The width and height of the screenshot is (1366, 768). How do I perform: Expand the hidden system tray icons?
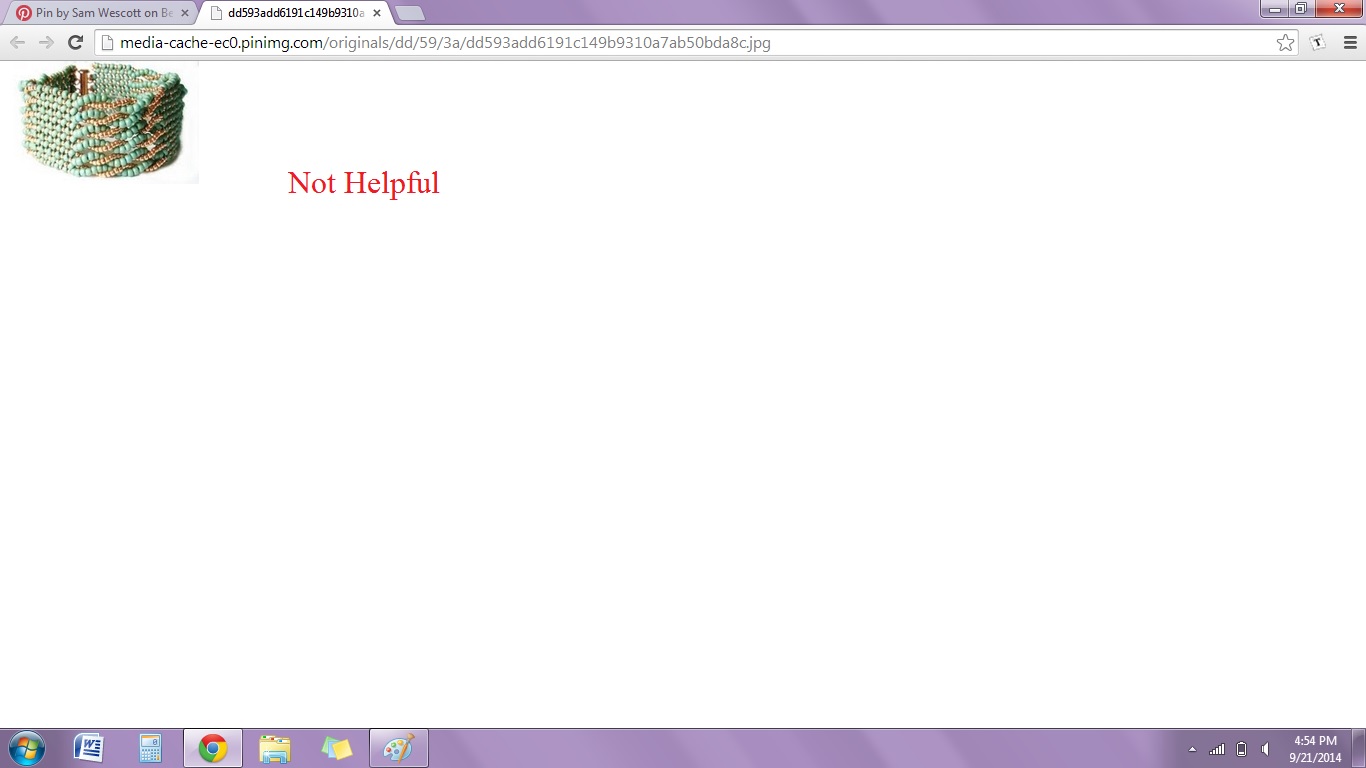pos(1192,749)
